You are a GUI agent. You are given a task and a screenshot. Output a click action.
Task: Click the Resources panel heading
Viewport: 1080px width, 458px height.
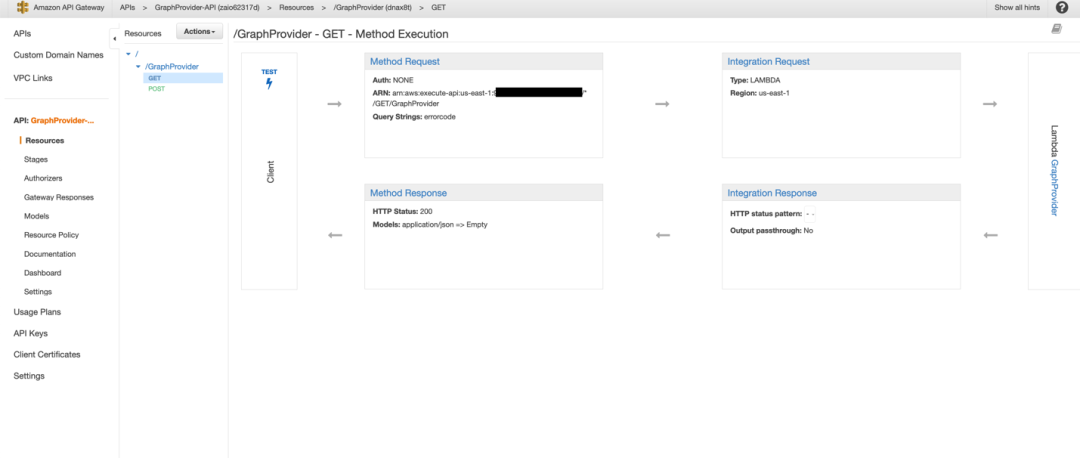coord(143,33)
